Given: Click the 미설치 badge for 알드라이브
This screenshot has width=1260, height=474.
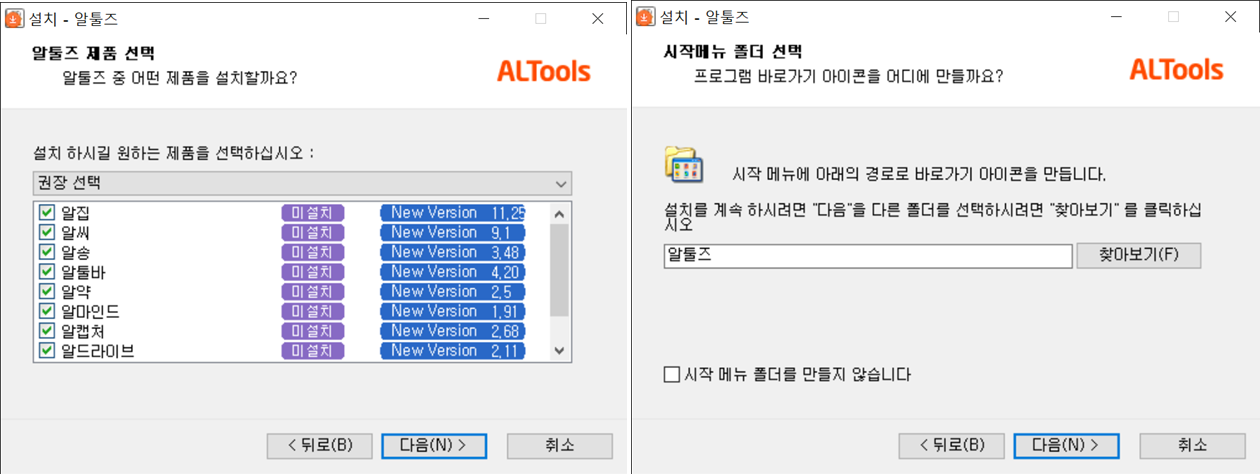Looking at the screenshot, I should click(x=313, y=350).
